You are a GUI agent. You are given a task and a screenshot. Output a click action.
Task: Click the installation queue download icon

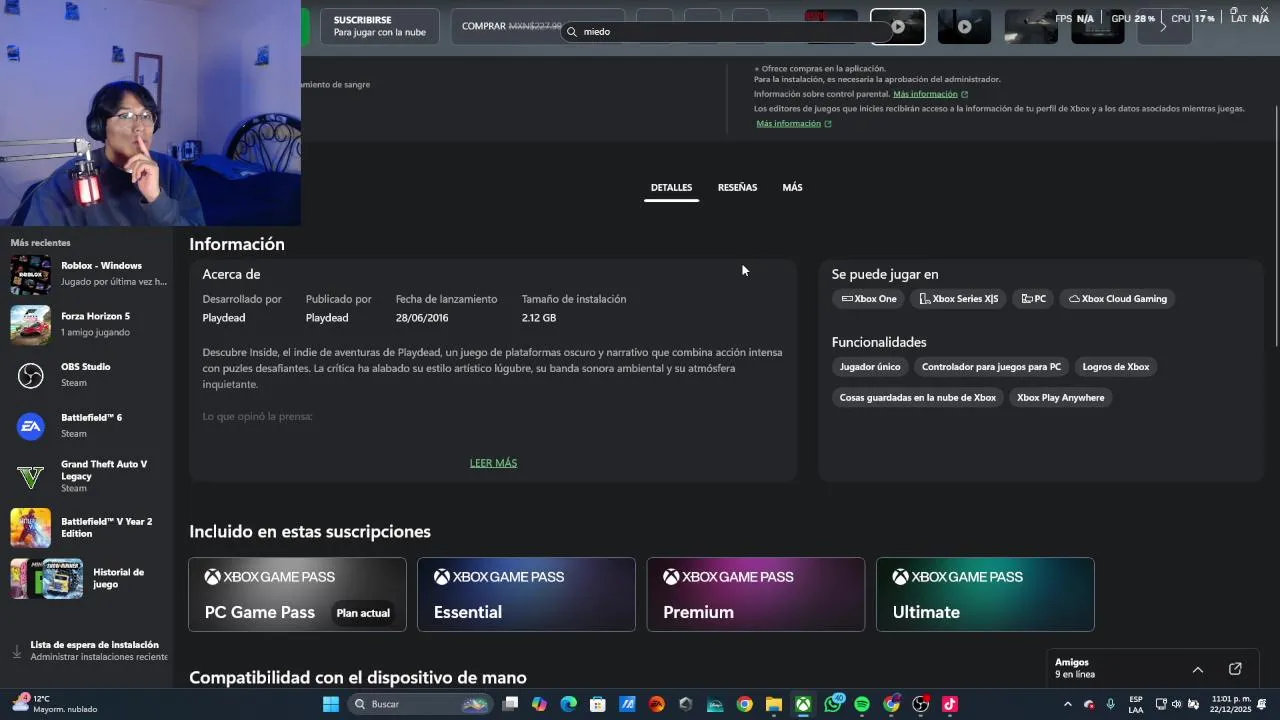click(16, 651)
